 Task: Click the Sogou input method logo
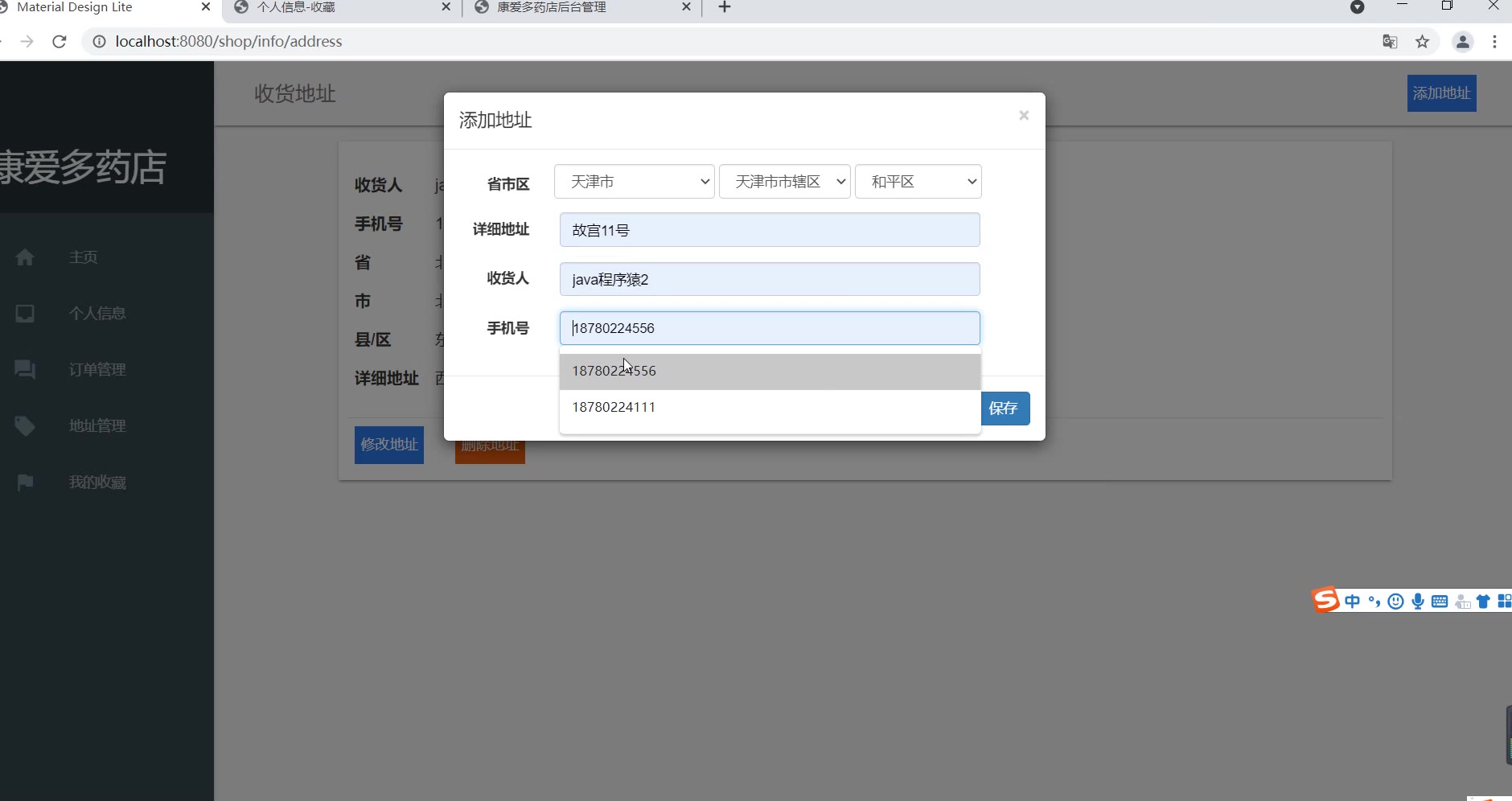pos(1325,599)
